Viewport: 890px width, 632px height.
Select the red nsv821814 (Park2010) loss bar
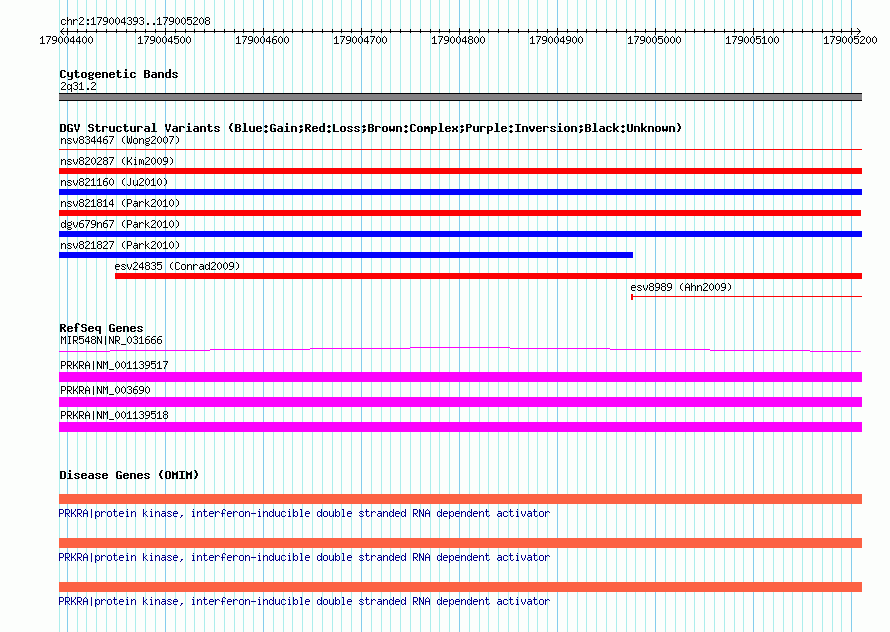click(x=460, y=213)
